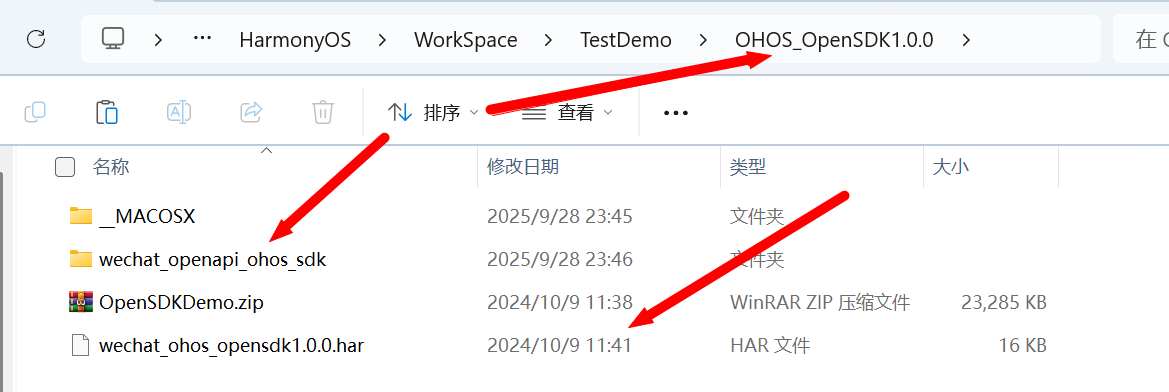The width and height of the screenshot is (1169, 392).
Task: Sort by the 大小 column header
Action: pyautogui.click(x=951, y=167)
